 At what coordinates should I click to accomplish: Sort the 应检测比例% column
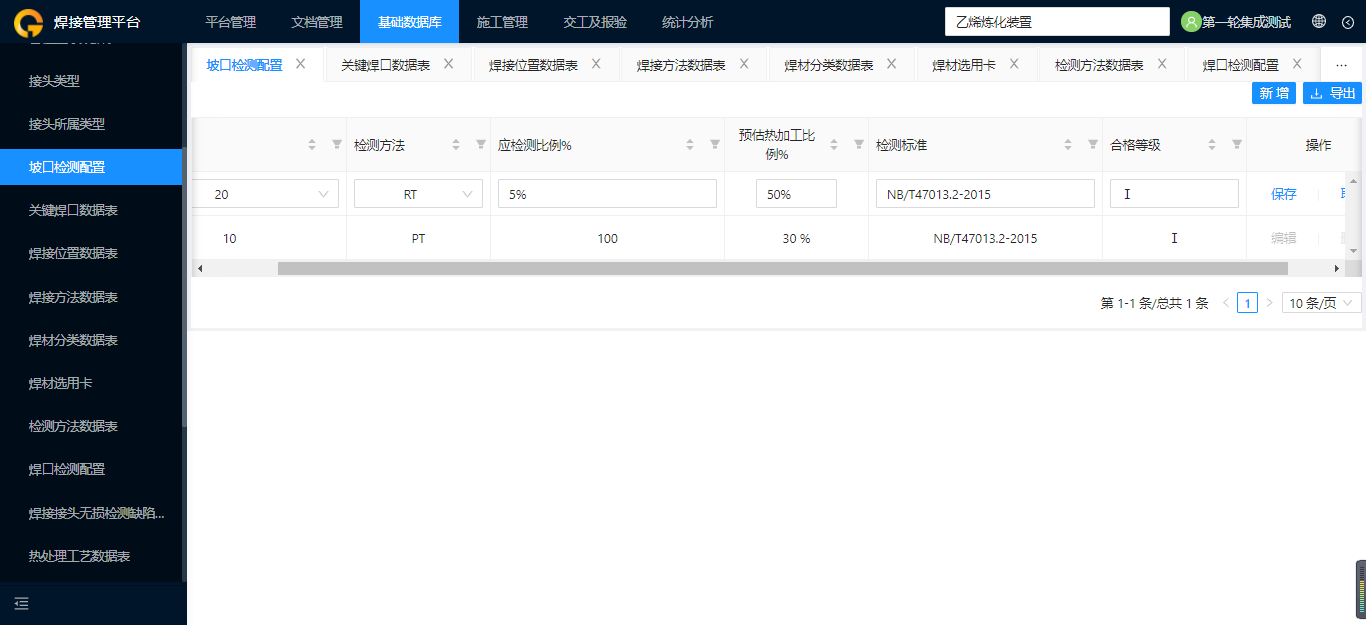point(690,145)
